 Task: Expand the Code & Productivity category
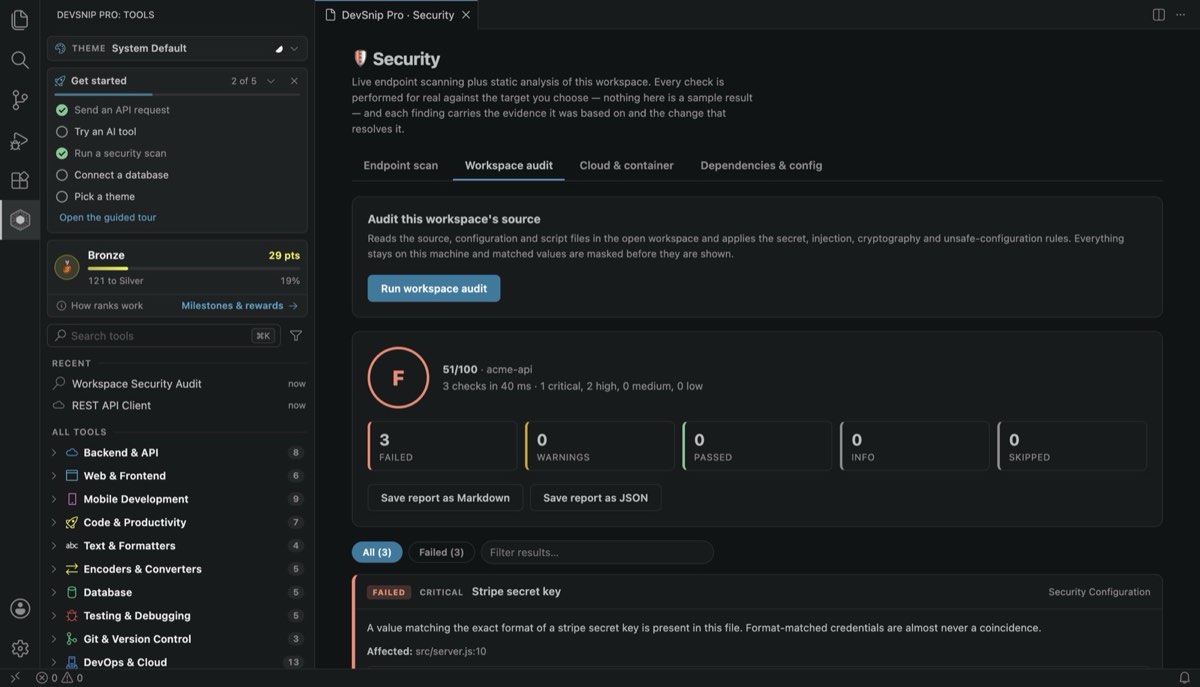pos(54,522)
